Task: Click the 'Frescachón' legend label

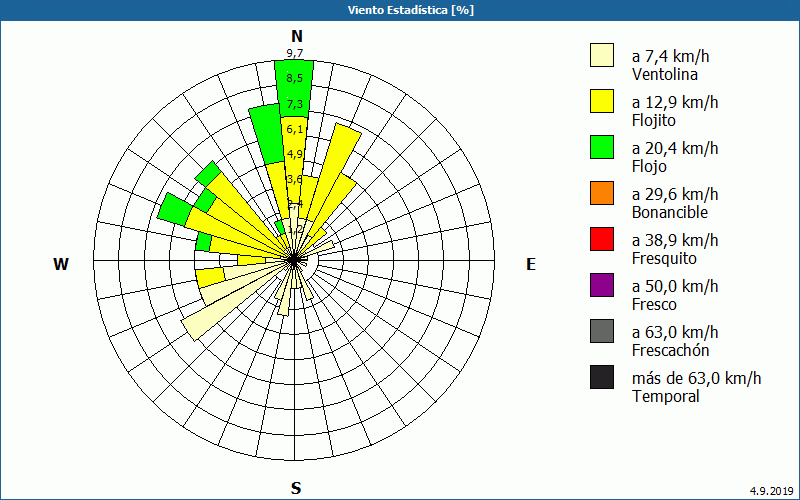Action: click(x=670, y=350)
